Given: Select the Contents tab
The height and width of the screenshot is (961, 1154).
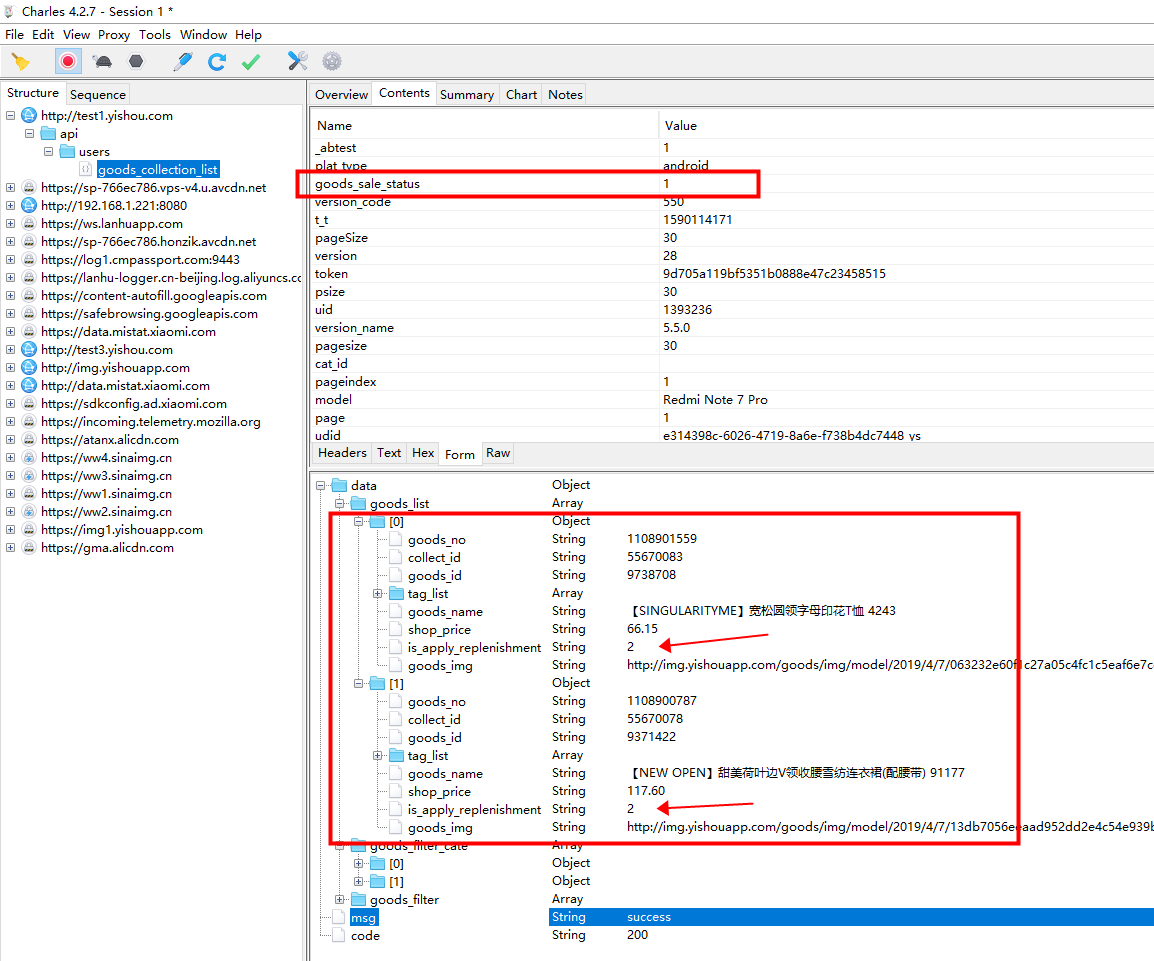Looking at the screenshot, I should pos(404,93).
